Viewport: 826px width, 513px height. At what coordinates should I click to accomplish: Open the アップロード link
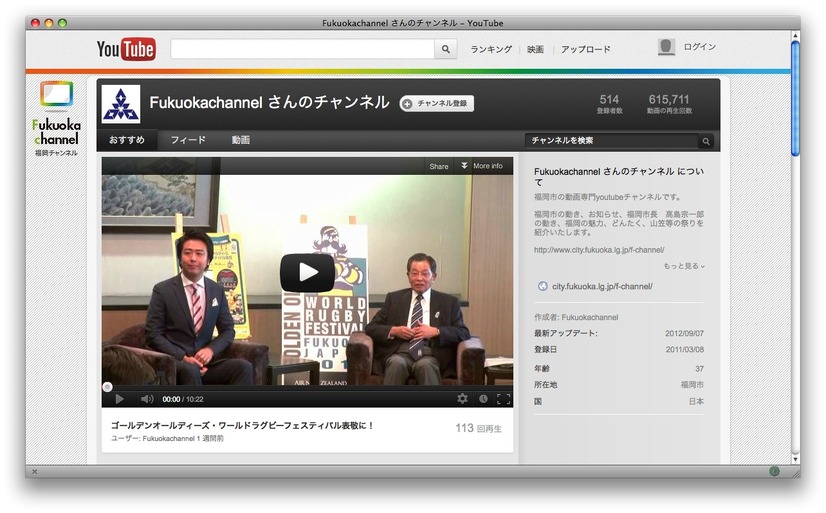coord(585,49)
